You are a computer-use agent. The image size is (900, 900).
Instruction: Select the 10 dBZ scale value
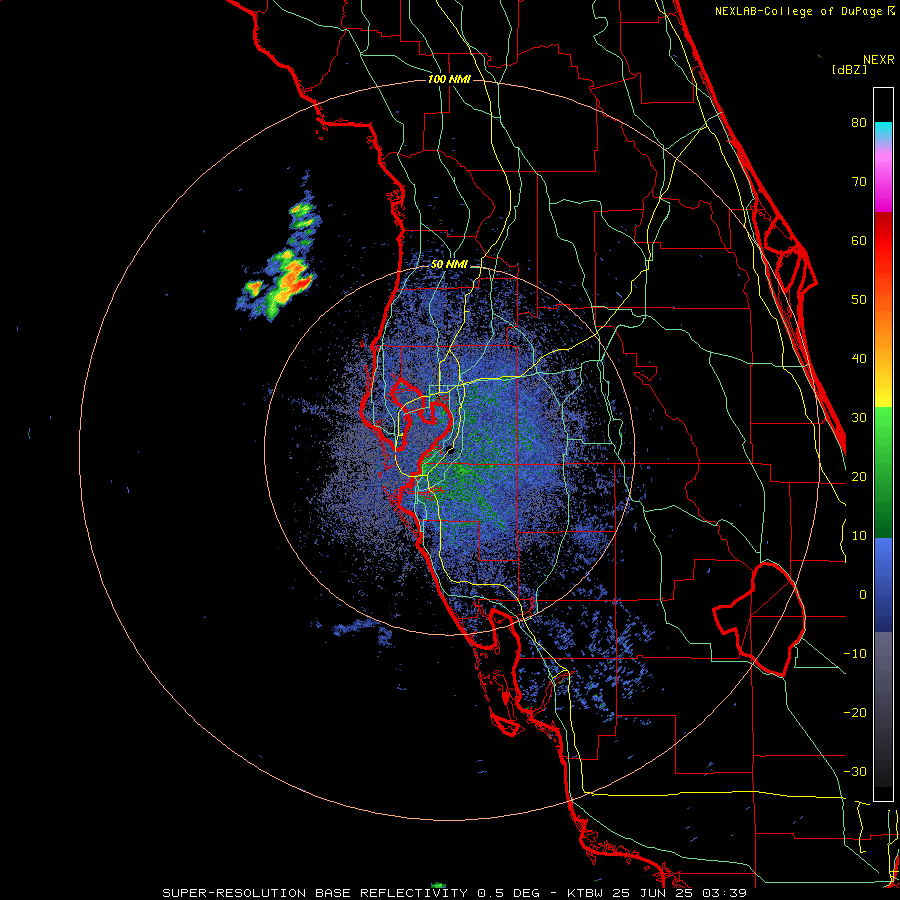(x=858, y=536)
